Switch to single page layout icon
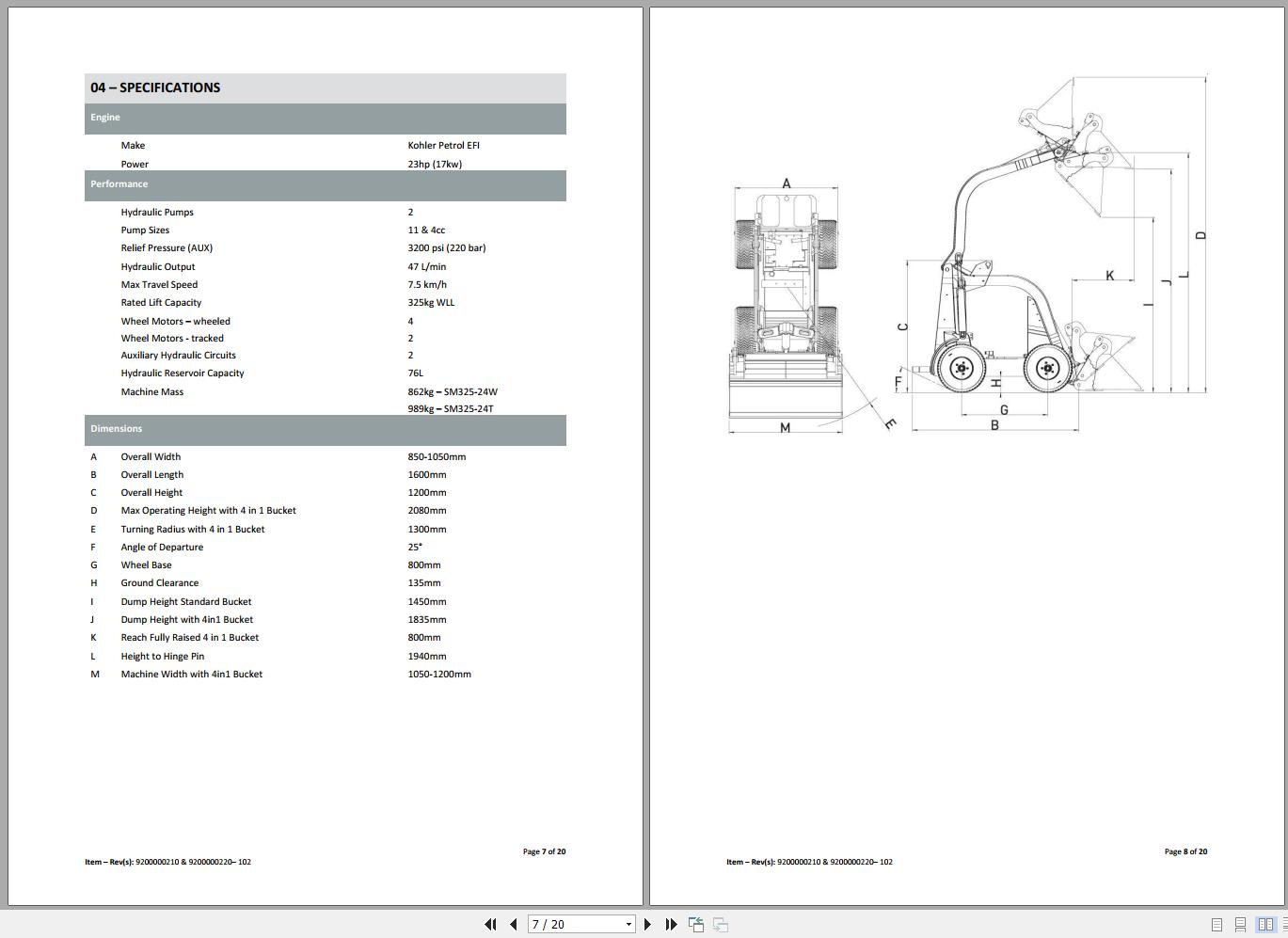 (1215, 924)
